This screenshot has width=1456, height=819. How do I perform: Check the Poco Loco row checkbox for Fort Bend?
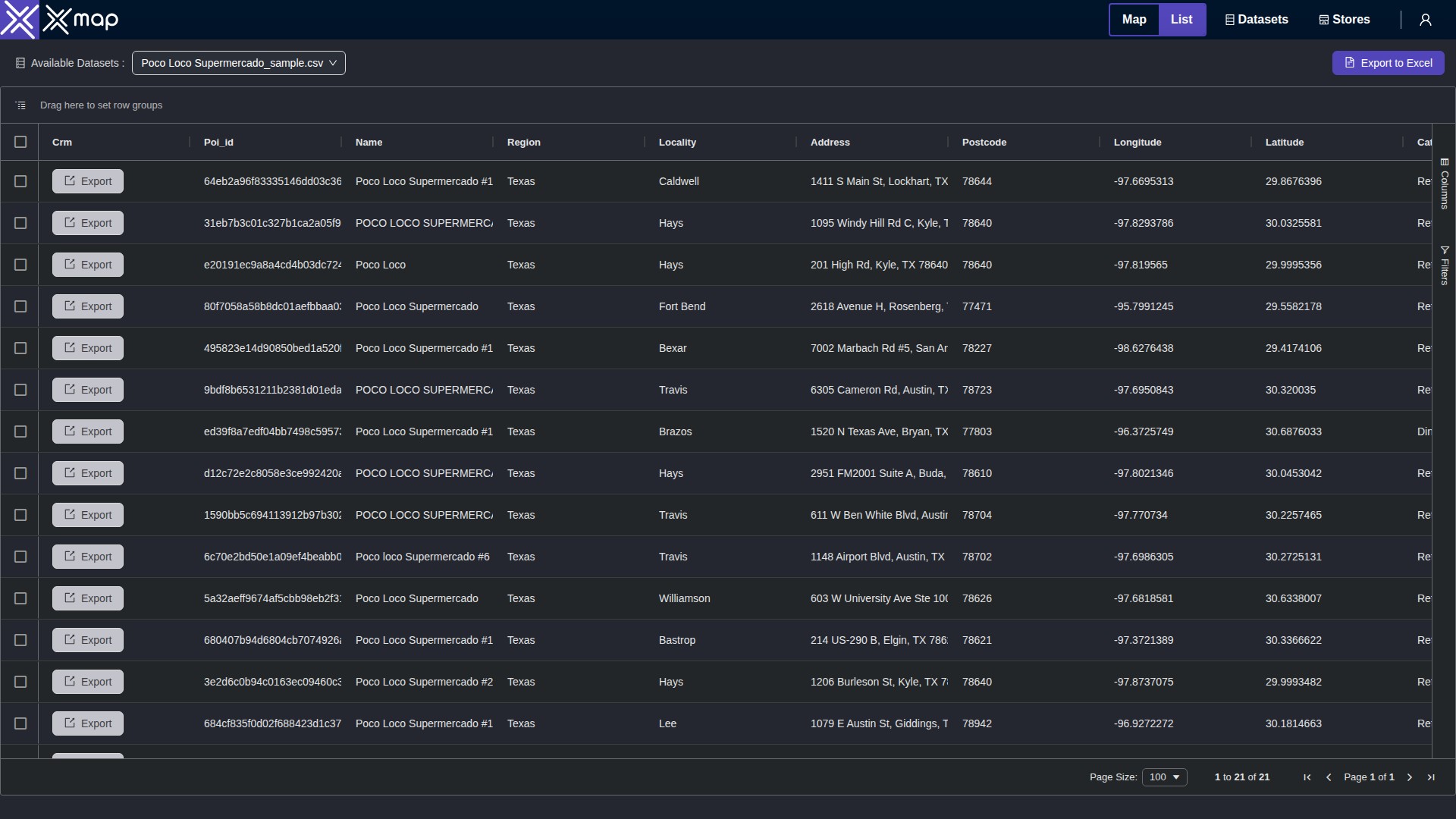(x=20, y=306)
